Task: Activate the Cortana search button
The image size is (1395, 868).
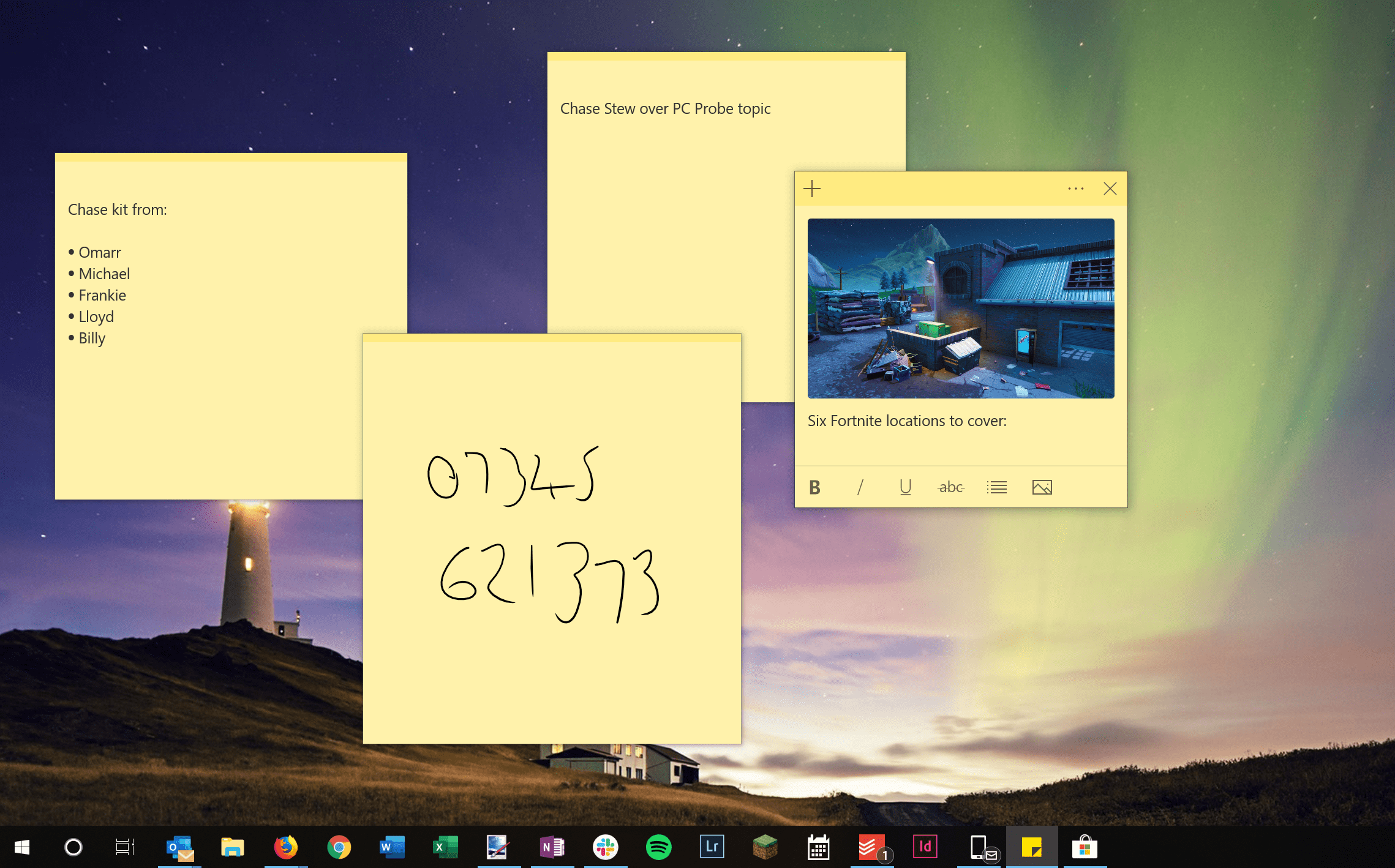Action: [x=73, y=847]
